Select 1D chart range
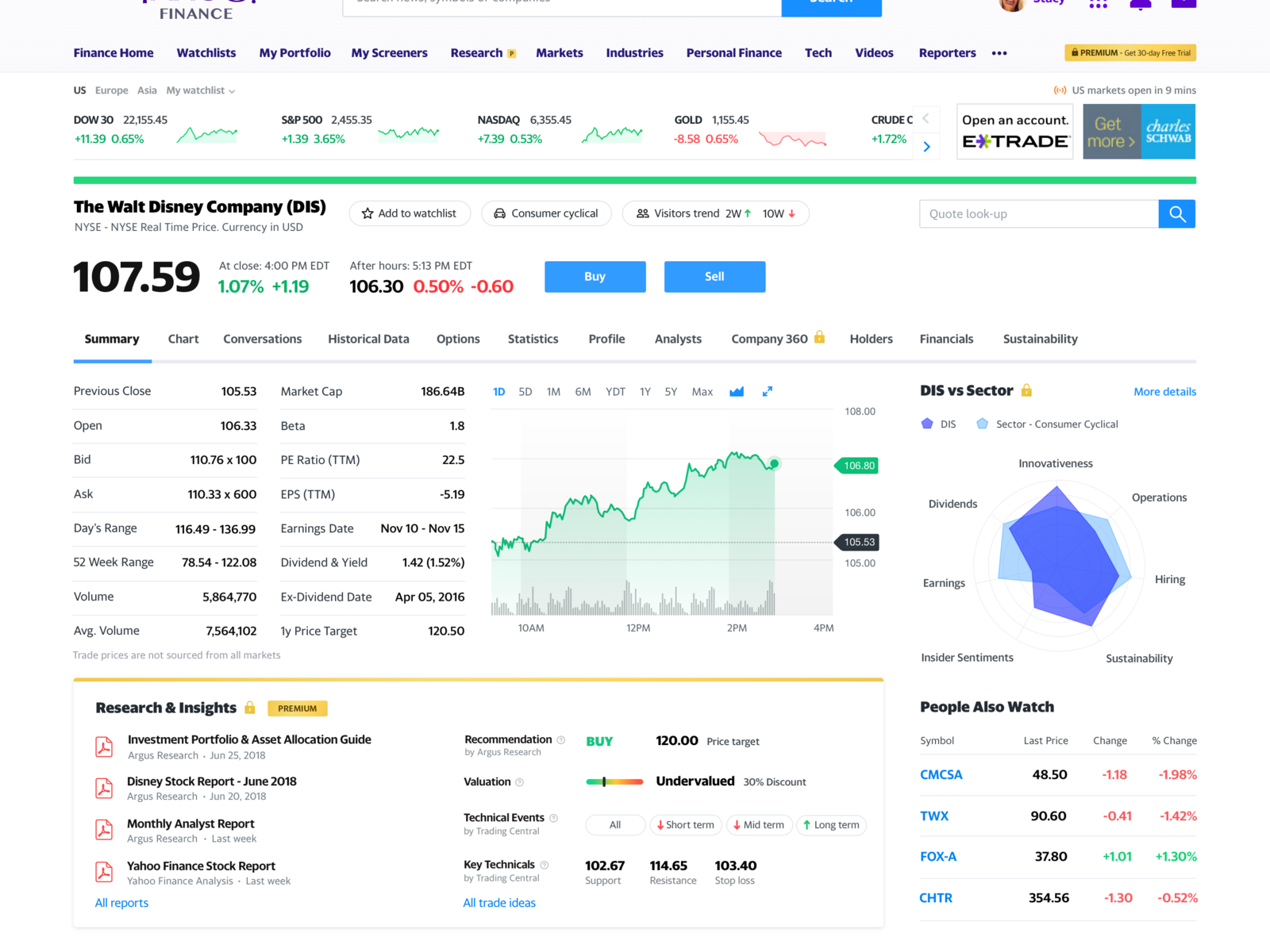The image size is (1270, 952). coord(499,392)
